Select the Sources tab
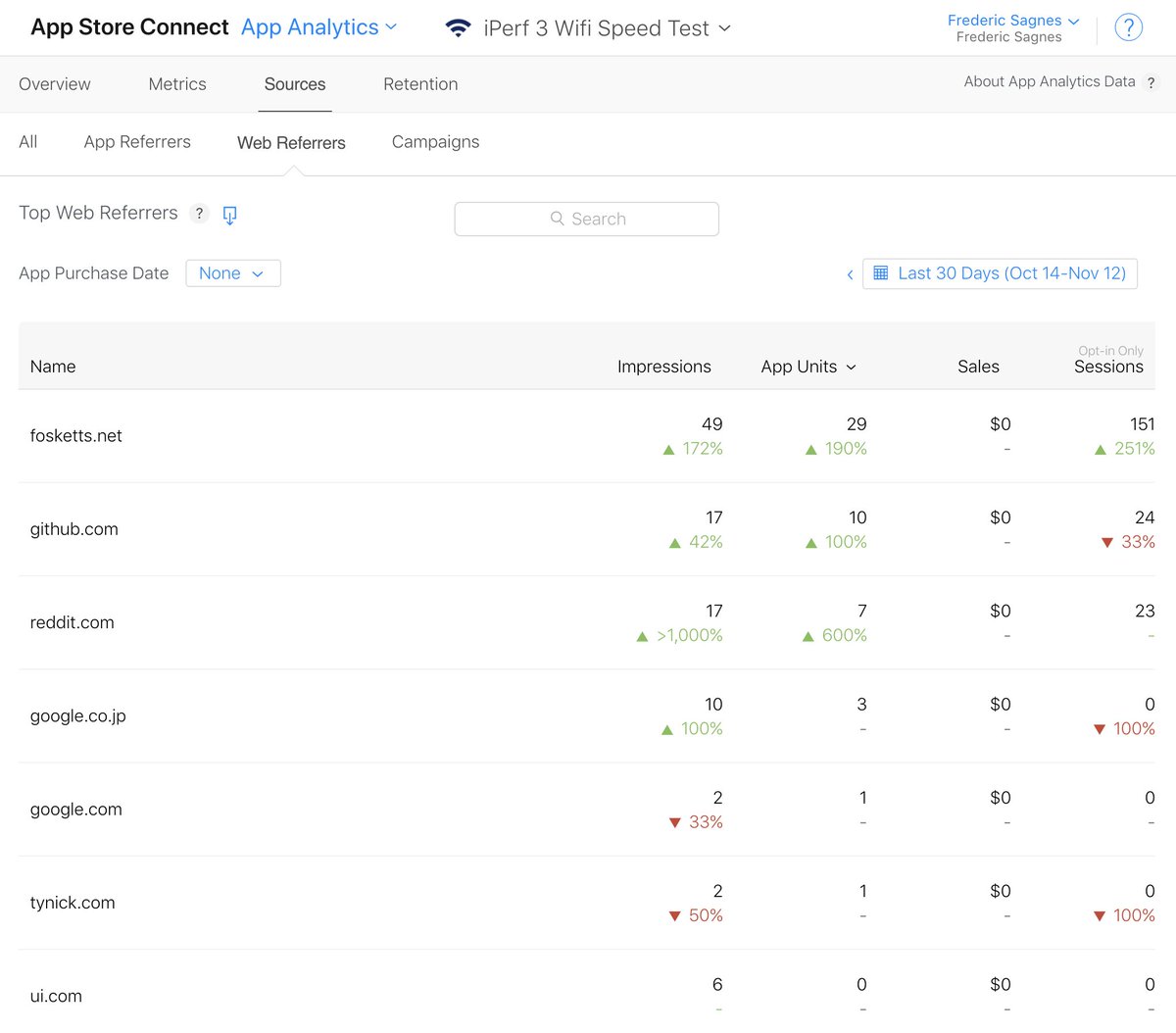1176x1033 pixels. tap(295, 84)
